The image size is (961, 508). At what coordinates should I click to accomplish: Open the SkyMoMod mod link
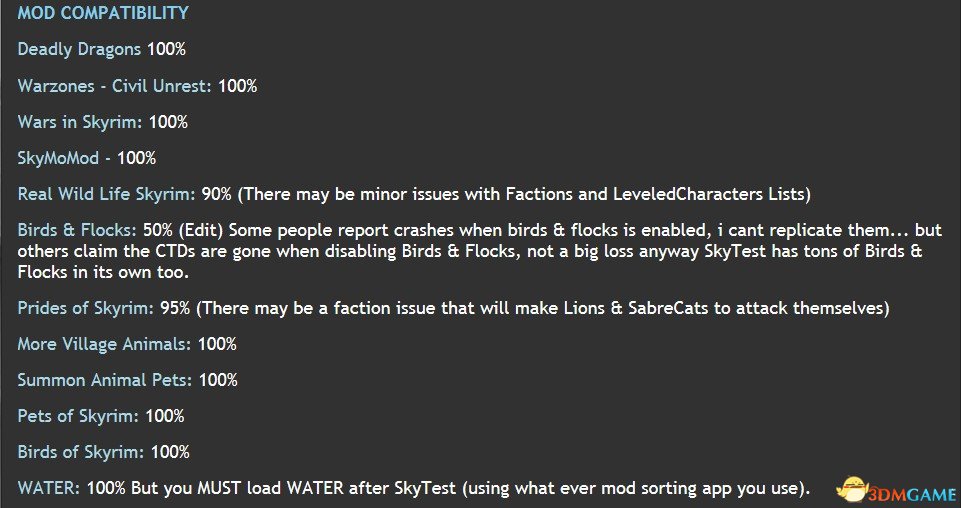[58, 158]
